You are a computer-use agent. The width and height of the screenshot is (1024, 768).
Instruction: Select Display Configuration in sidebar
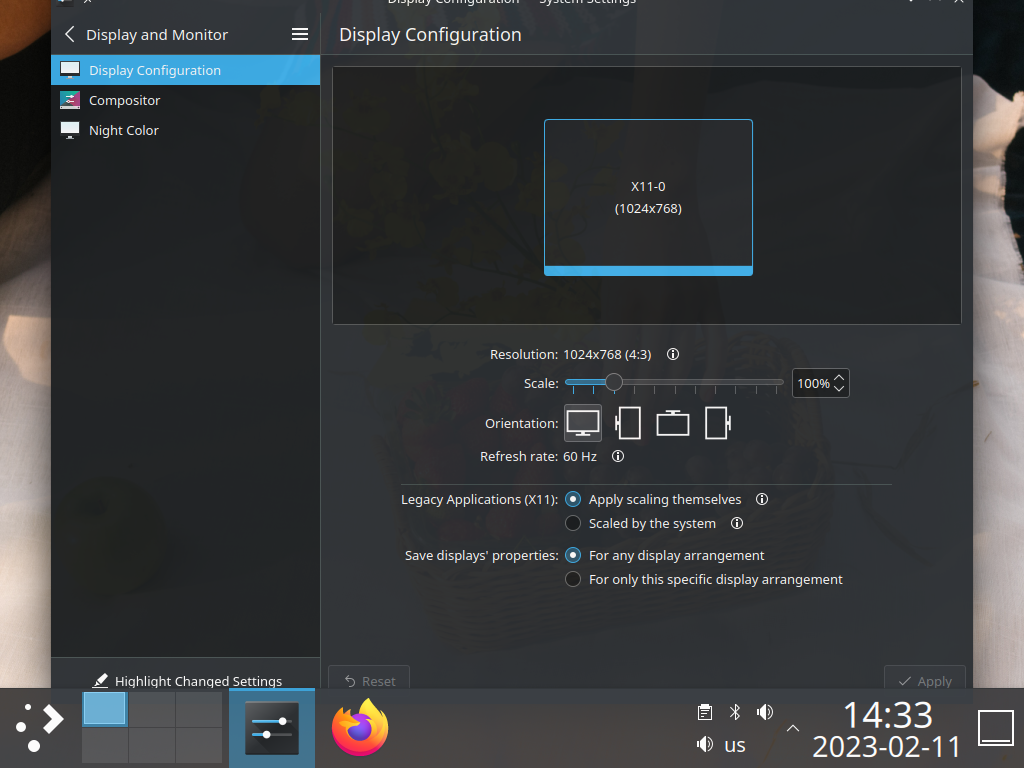coord(185,70)
